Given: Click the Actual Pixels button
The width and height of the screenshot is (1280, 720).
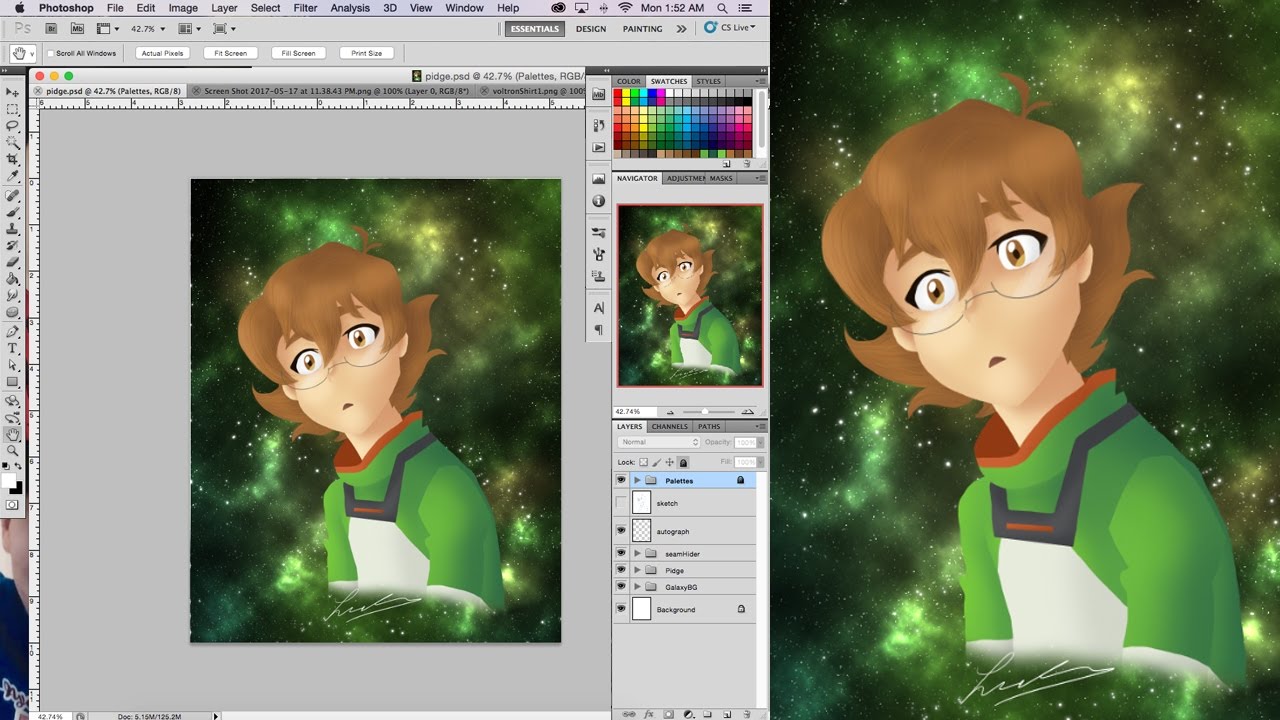Looking at the screenshot, I should [x=162, y=53].
